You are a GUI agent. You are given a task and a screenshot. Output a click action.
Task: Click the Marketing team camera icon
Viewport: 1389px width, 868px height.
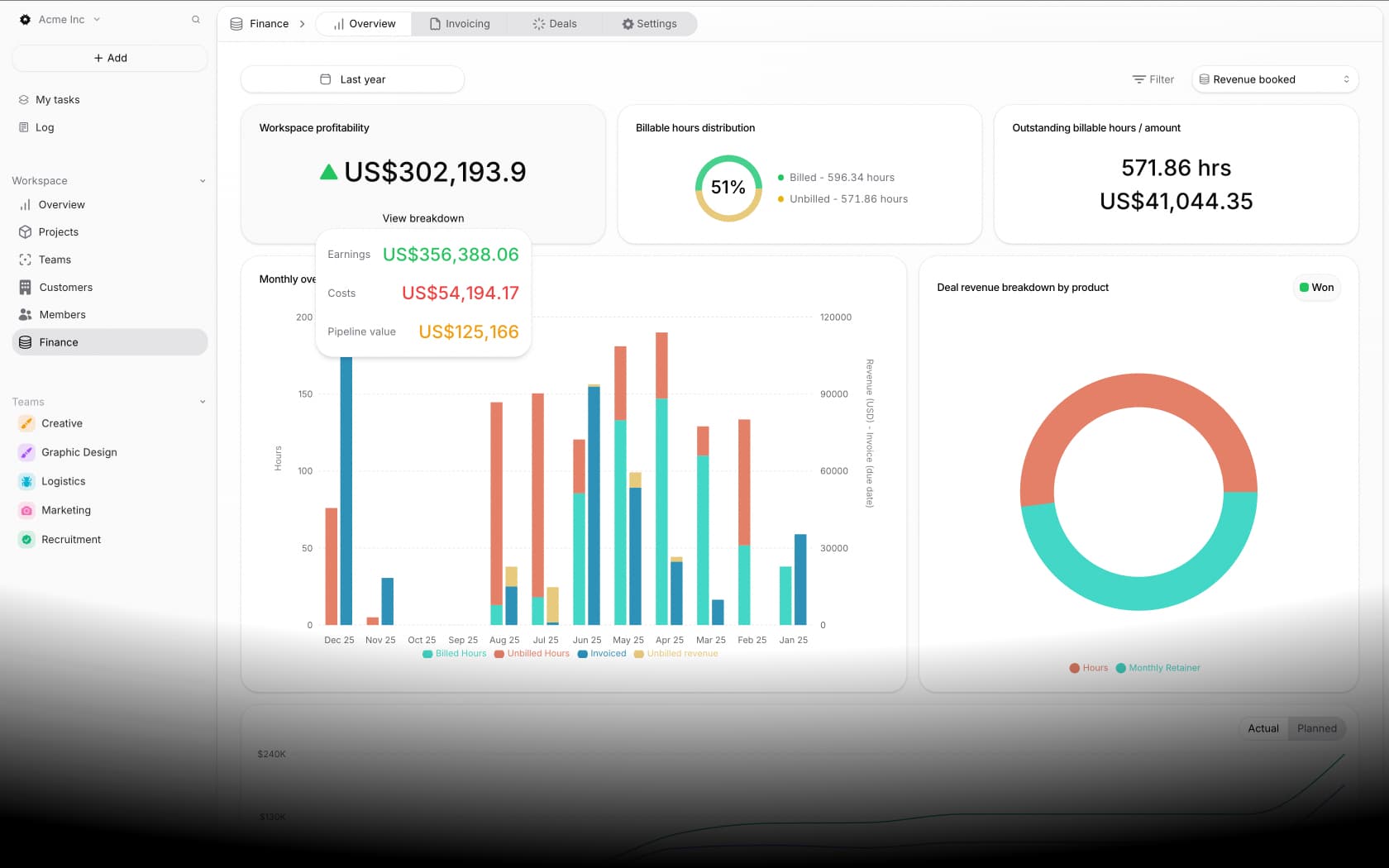click(x=26, y=510)
